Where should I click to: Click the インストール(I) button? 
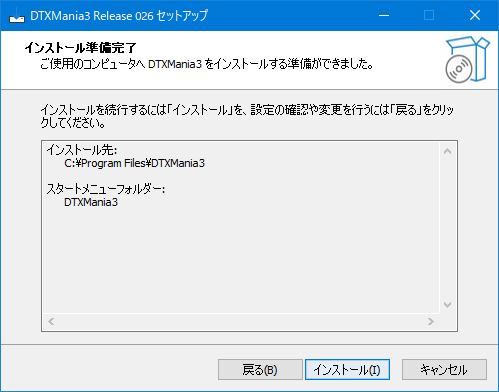tap(347, 369)
